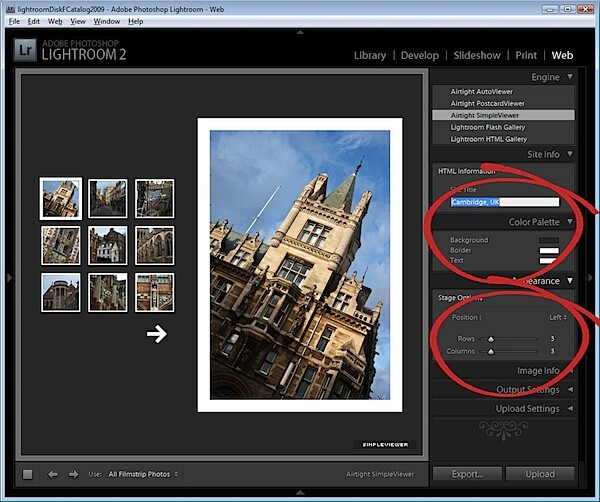Open the Web menu
600x502 pixels.
click(x=55, y=21)
